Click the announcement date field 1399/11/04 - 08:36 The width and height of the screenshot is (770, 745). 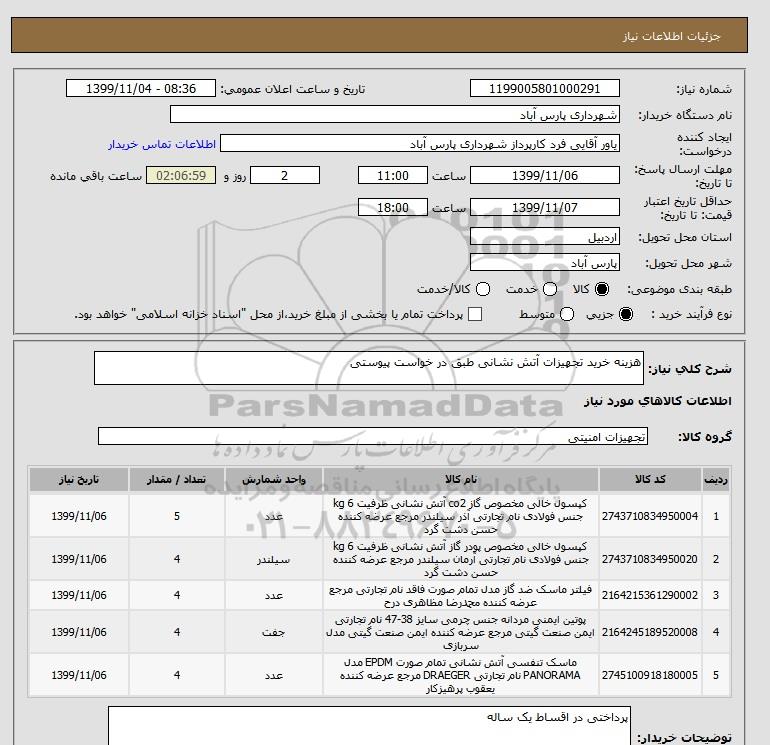tap(141, 88)
